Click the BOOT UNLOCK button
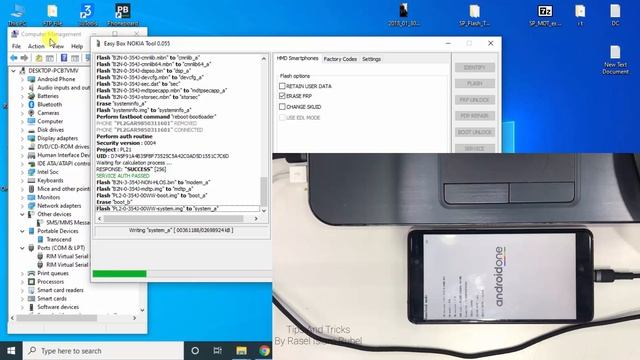The height and width of the screenshot is (360, 640). 474,132
